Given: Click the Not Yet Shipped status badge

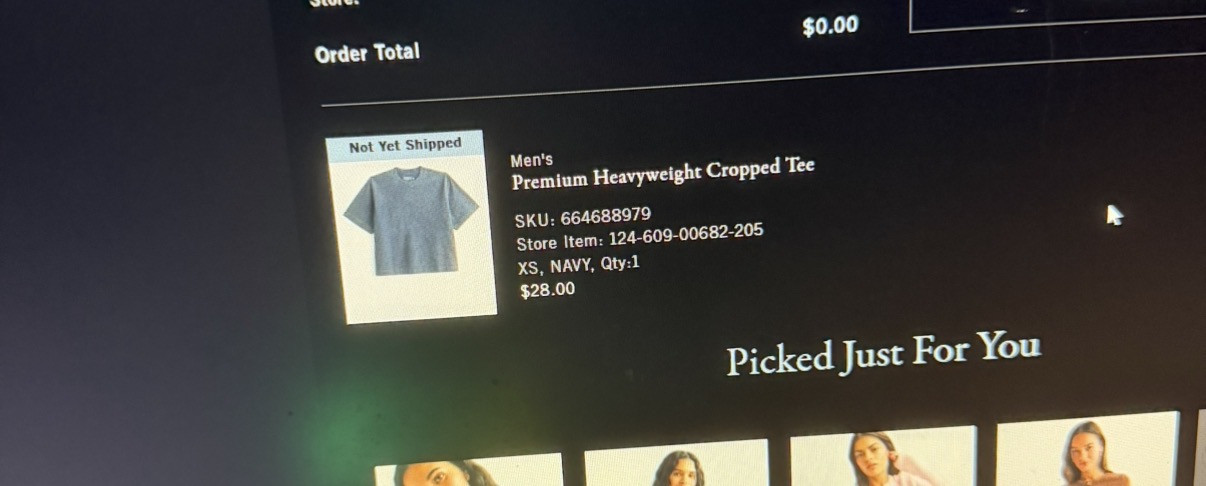Looking at the screenshot, I should 405,146.
